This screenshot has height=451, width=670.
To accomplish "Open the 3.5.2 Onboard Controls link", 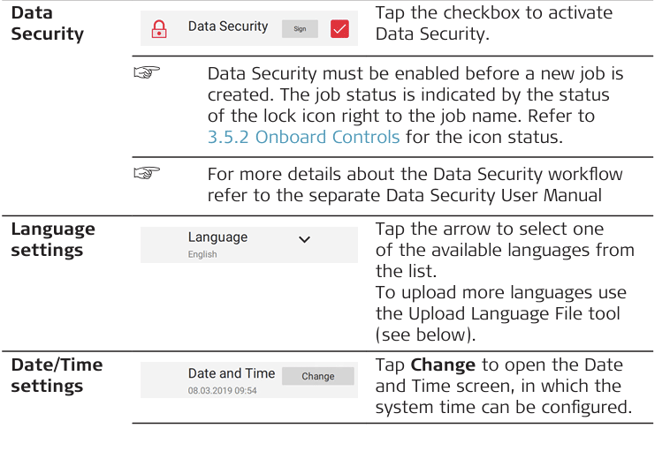I will click(303, 137).
